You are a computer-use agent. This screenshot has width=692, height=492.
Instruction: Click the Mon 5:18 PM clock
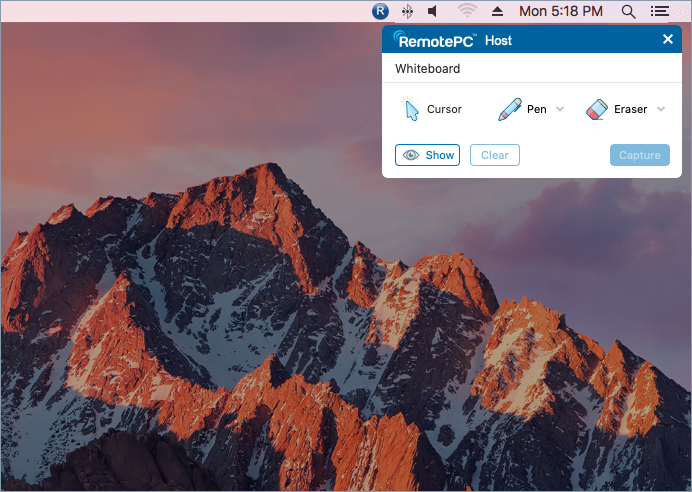561,12
